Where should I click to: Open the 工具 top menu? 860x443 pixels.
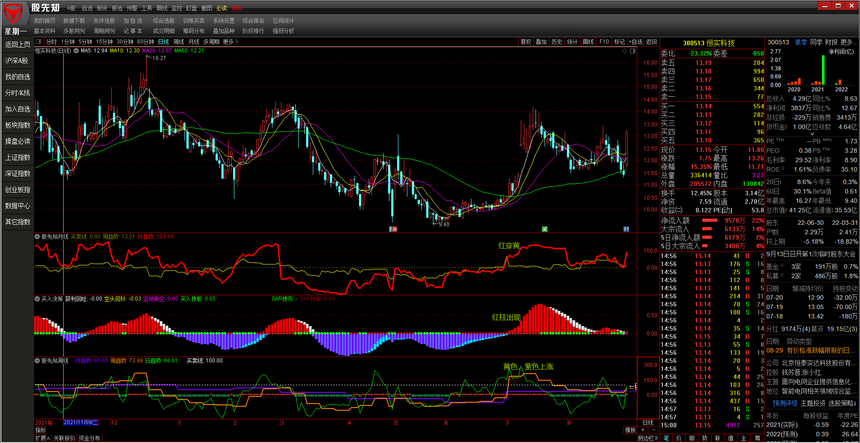click(146, 9)
